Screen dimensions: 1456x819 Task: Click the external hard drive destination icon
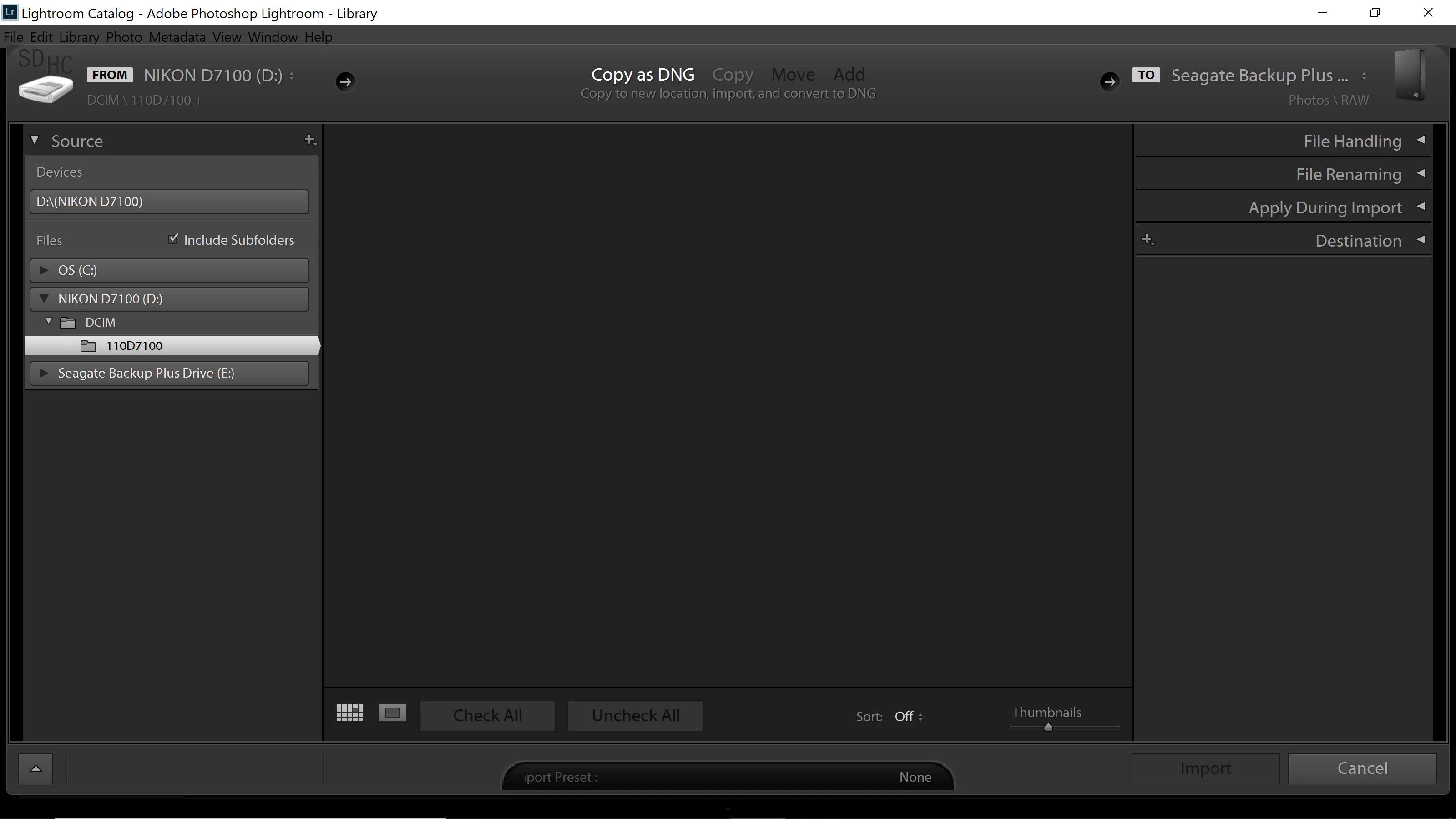click(1410, 76)
